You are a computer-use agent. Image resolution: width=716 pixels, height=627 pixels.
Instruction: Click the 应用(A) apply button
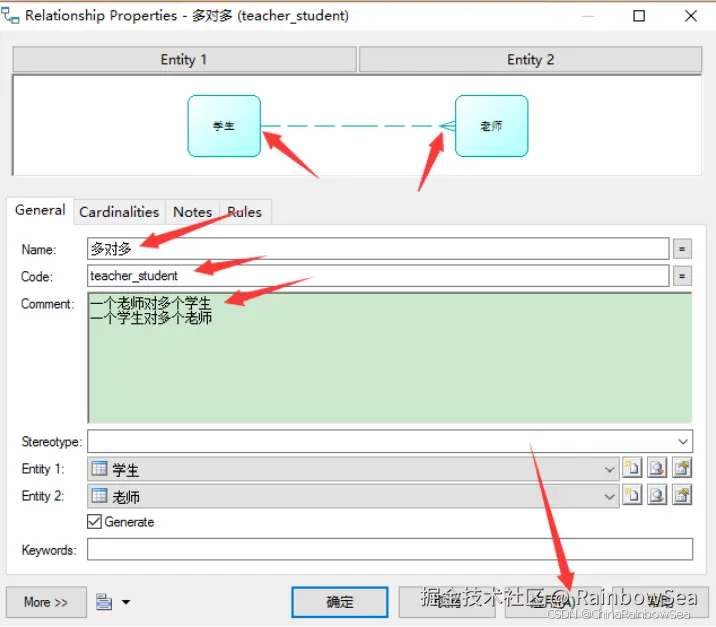553,602
